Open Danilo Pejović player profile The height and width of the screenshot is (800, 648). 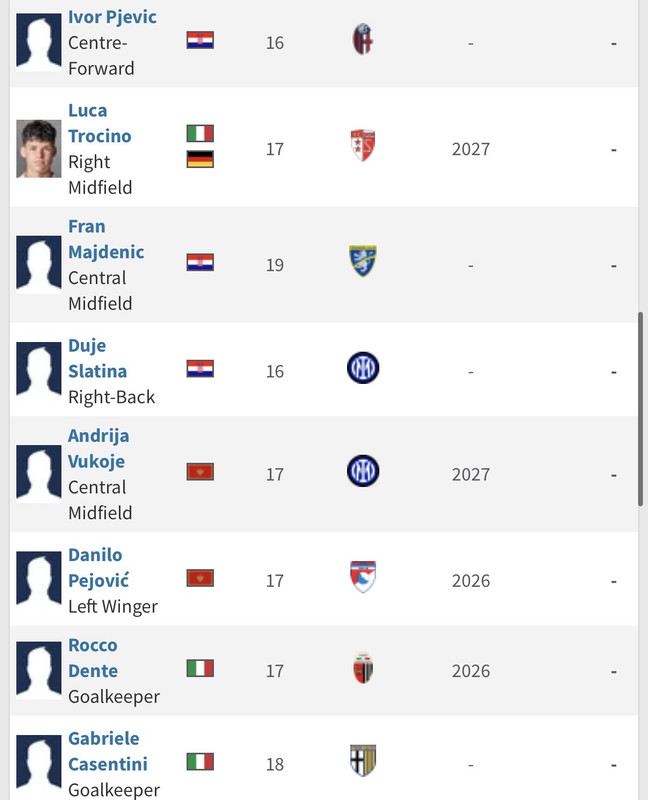tap(98, 567)
